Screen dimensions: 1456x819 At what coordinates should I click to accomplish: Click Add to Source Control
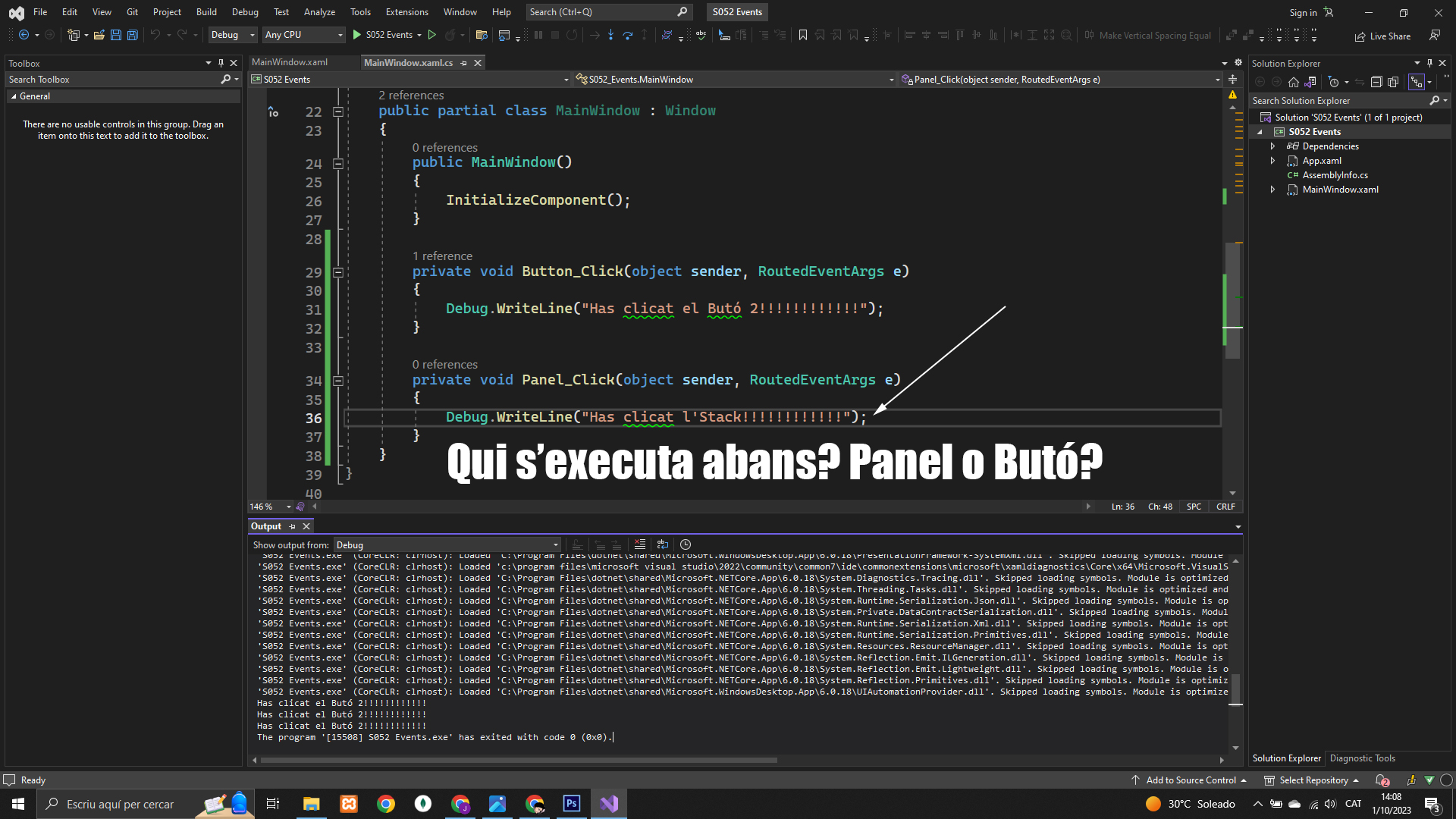click(x=1191, y=780)
